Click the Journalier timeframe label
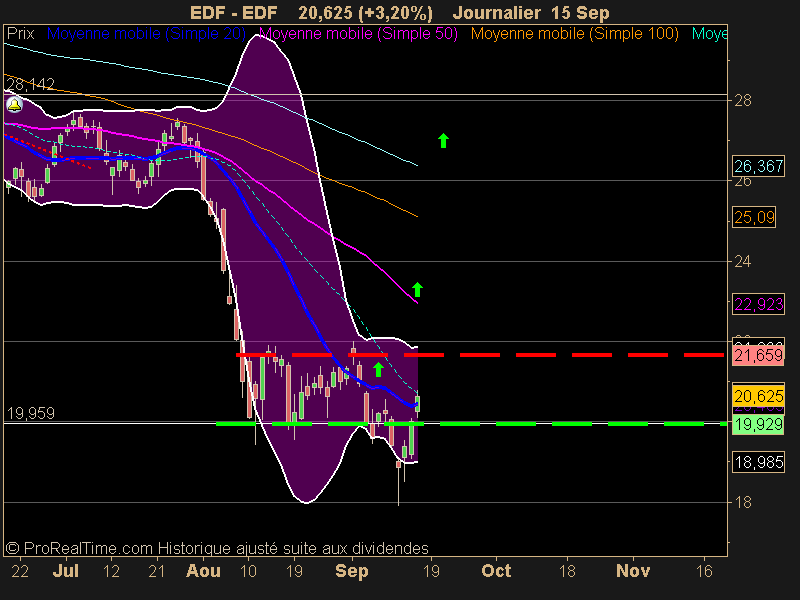Image resolution: width=800 pixels, height=600 pixels. click(x=496, y=13)
